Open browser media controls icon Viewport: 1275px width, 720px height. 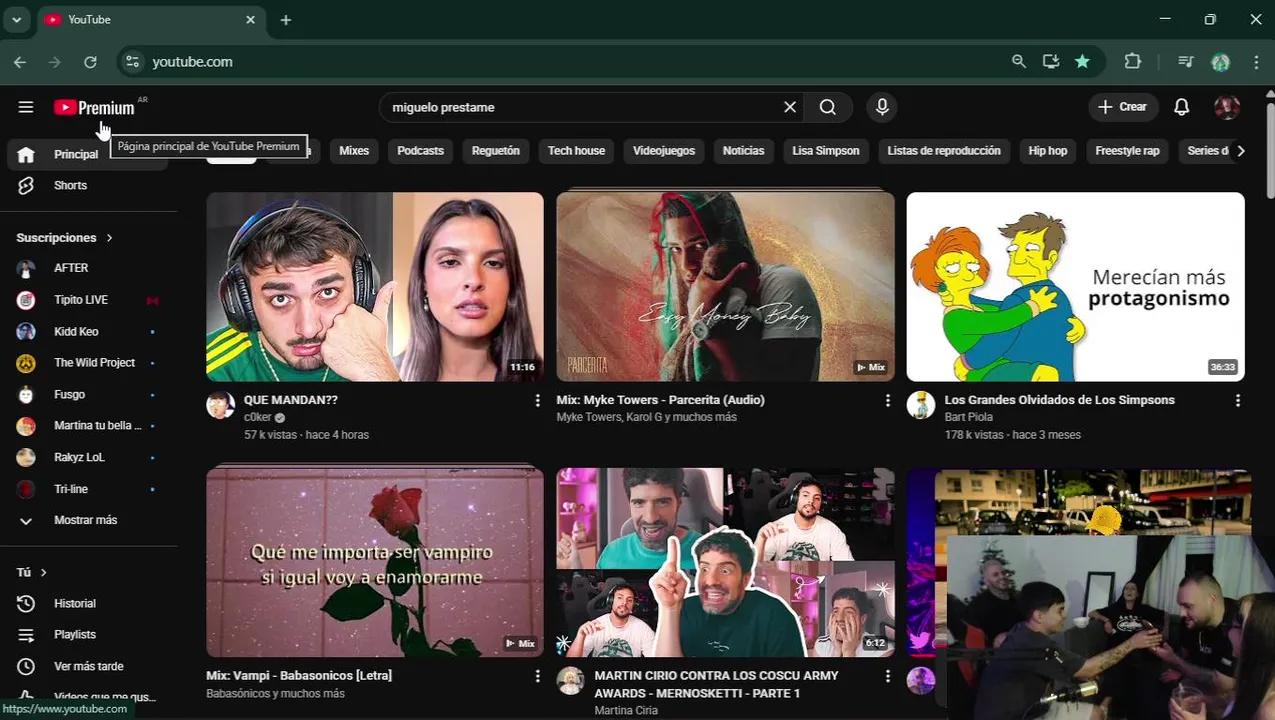click(1186, 62)
